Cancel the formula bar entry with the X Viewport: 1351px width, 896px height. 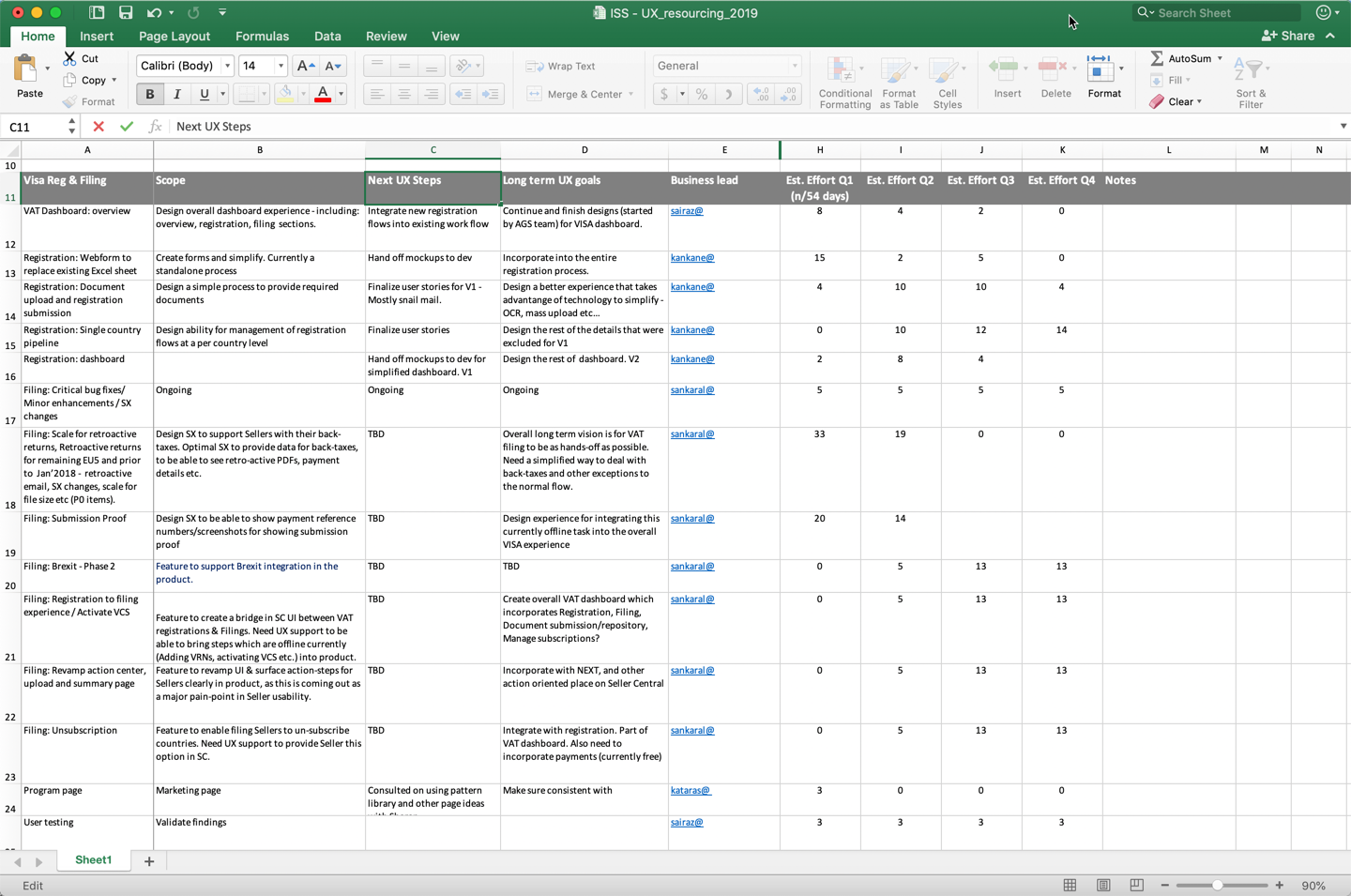[99, 127]
